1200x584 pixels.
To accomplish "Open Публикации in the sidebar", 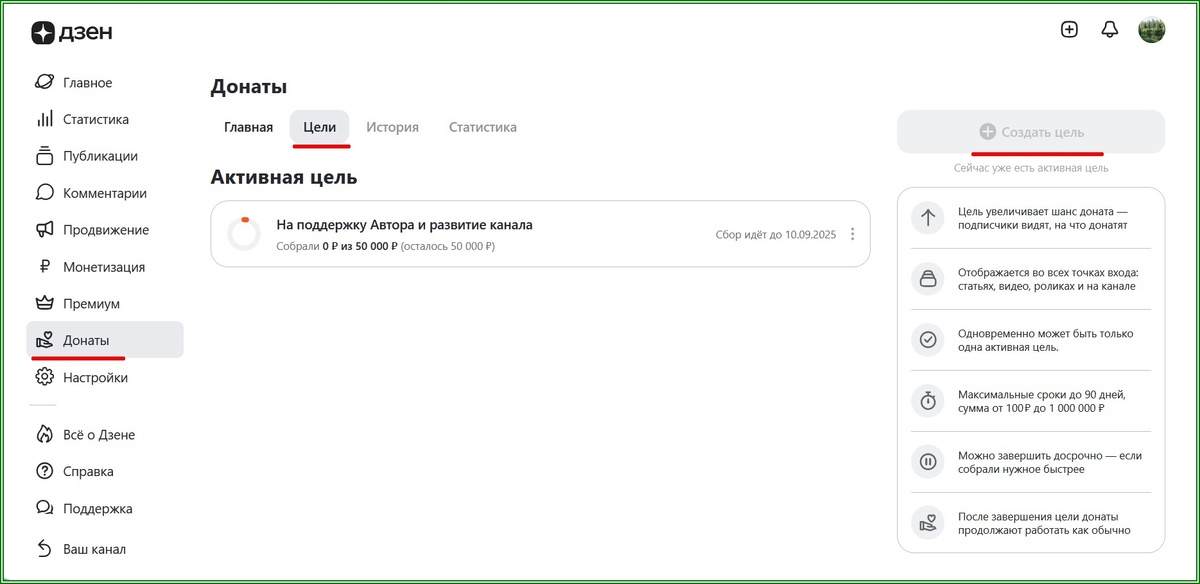I will click(105, 156).
